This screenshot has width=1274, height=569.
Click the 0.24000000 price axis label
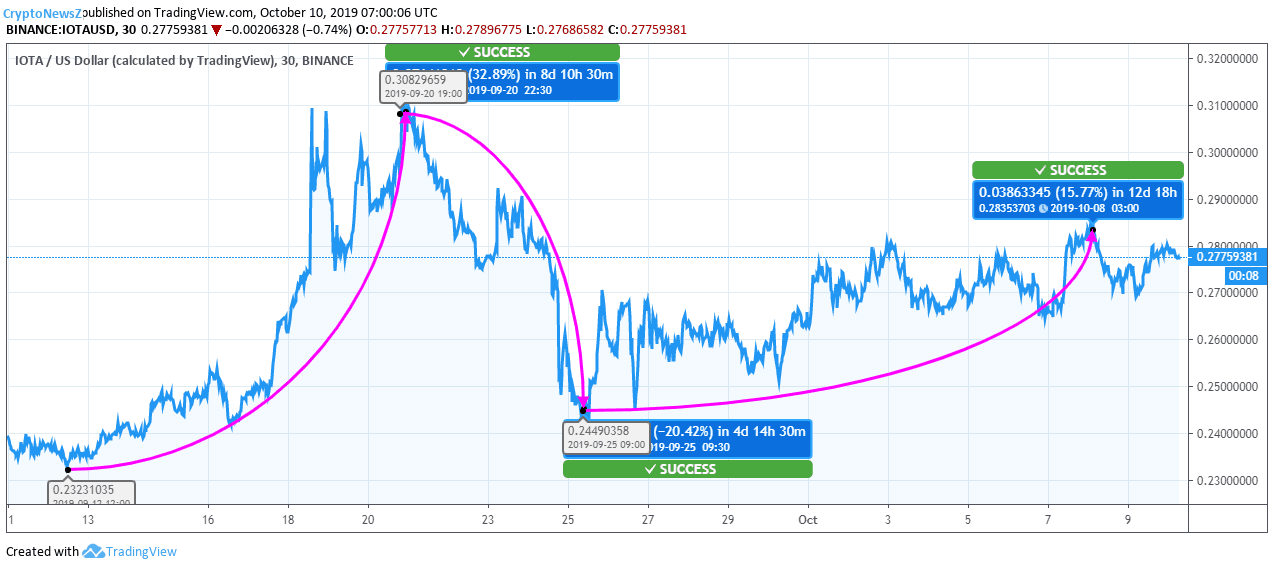pyautogui.click(x=1230, y=434)
